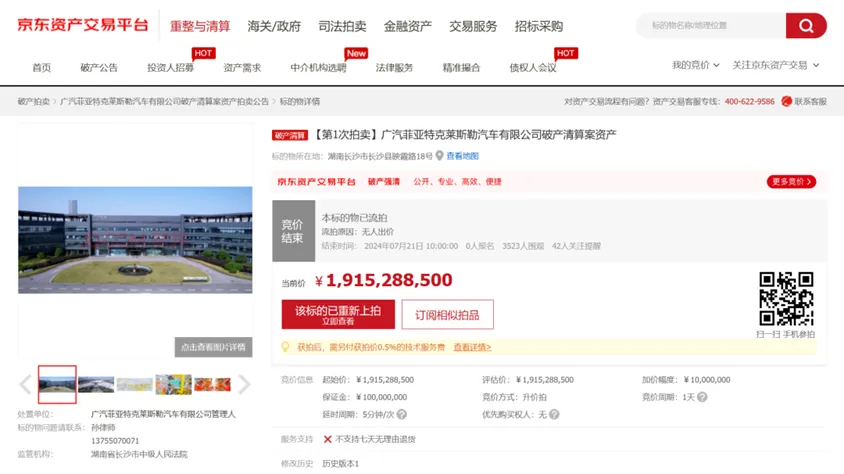Open the 海关/政府 tab
The height and width of the screenshot is (474, 844).
click(274, 26)
